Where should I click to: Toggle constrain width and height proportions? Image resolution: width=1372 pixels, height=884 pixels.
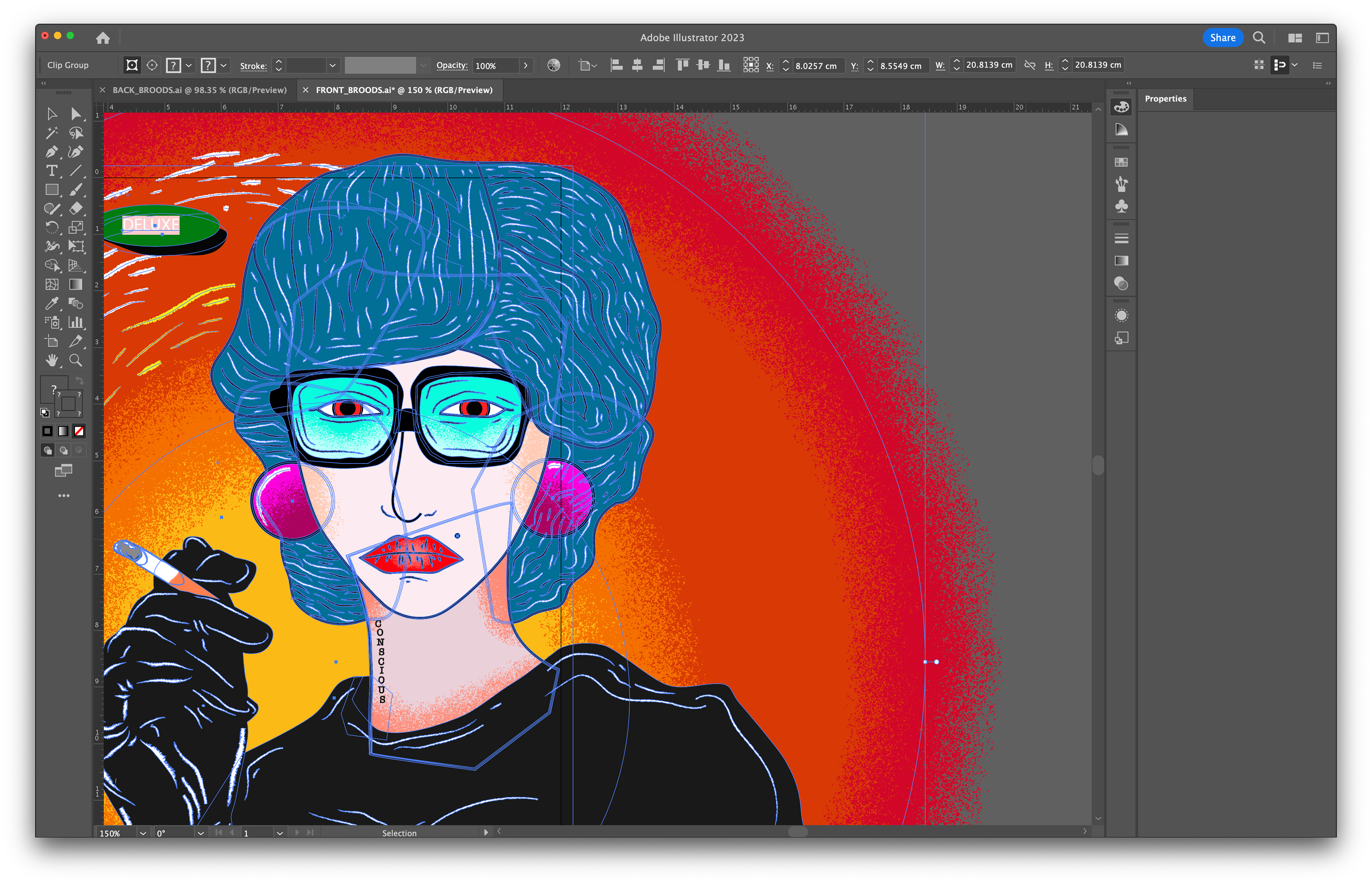1030,65
